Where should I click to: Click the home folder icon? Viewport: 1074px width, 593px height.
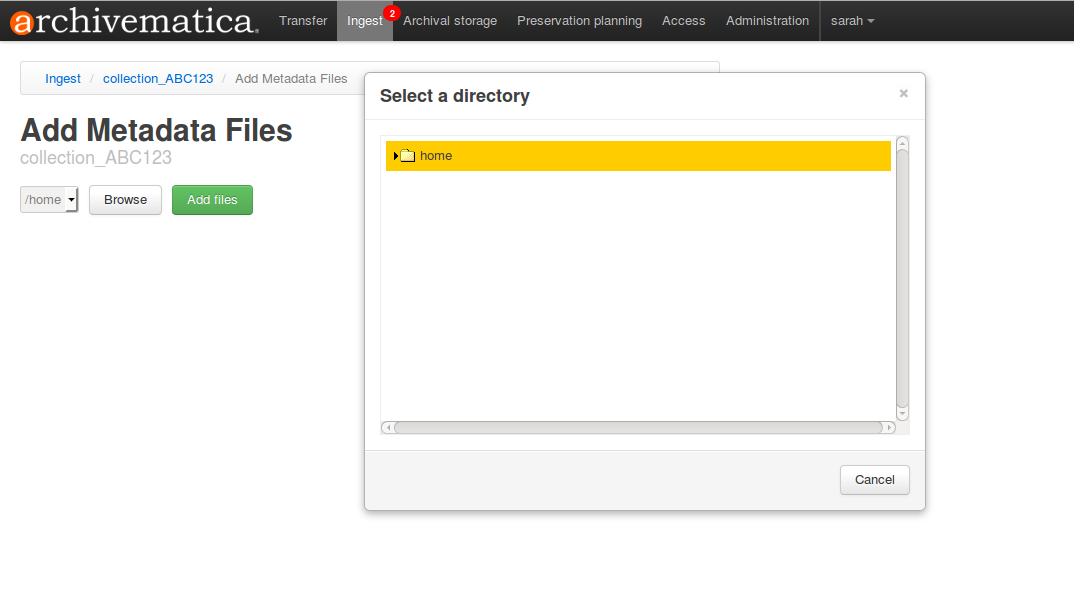[408, 156]
